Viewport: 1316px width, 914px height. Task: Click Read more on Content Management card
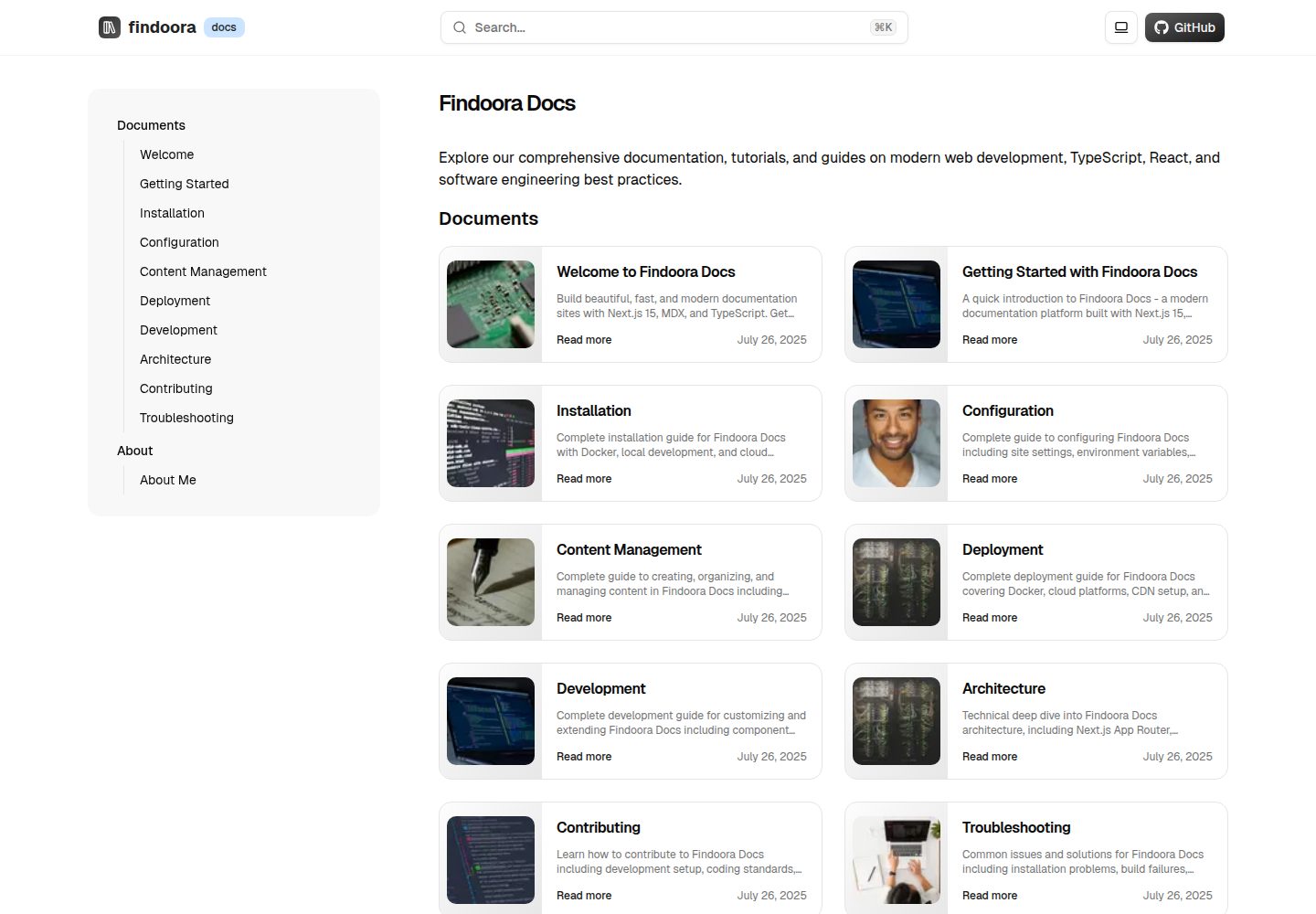[584, 618]
